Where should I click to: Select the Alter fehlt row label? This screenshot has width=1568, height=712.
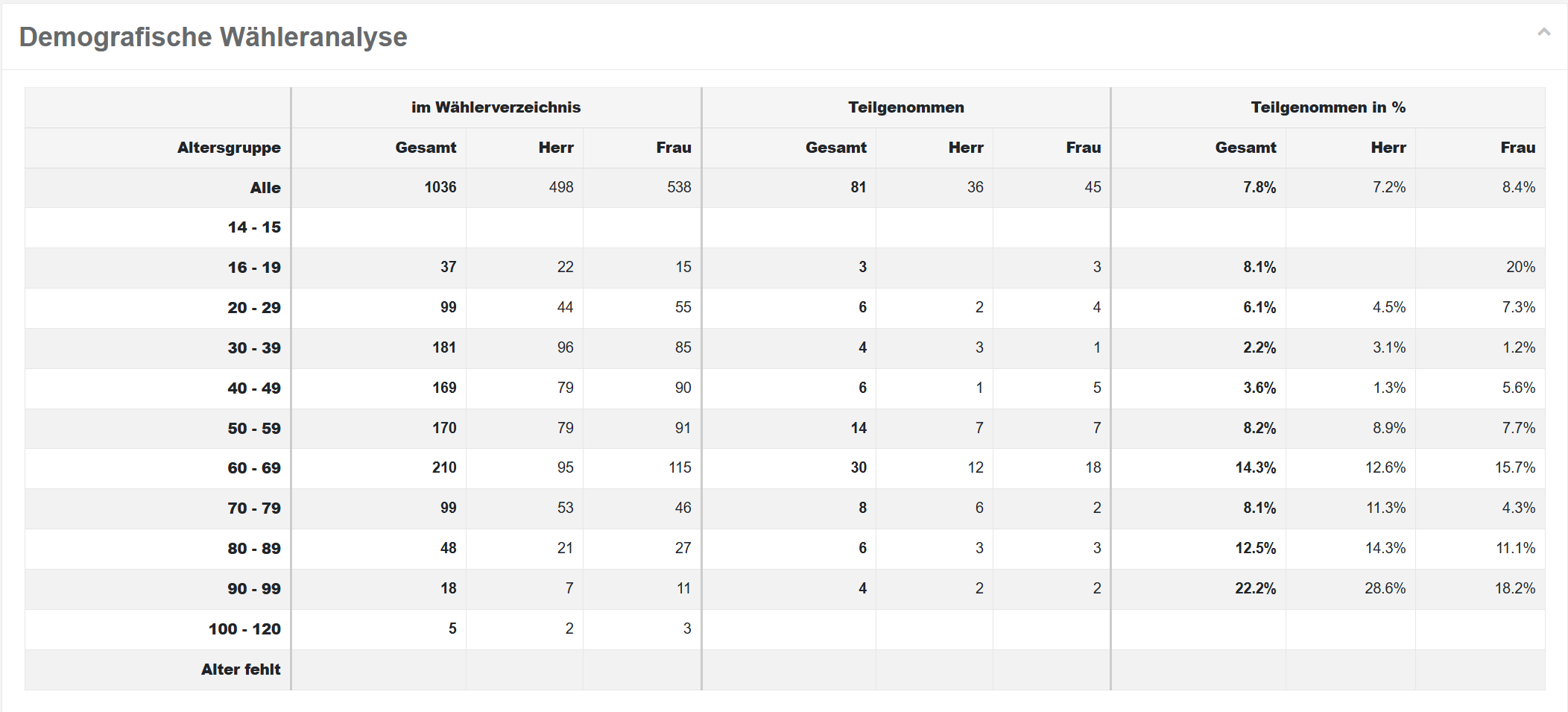point(241,670)
